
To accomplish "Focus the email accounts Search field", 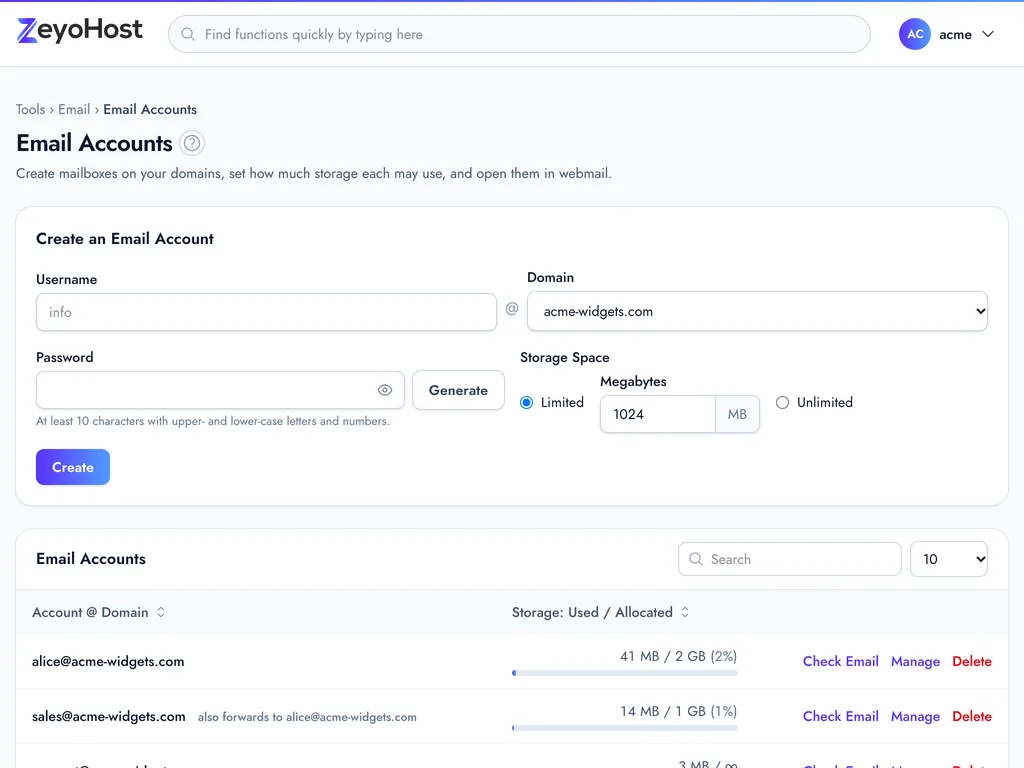I will 790,559.
